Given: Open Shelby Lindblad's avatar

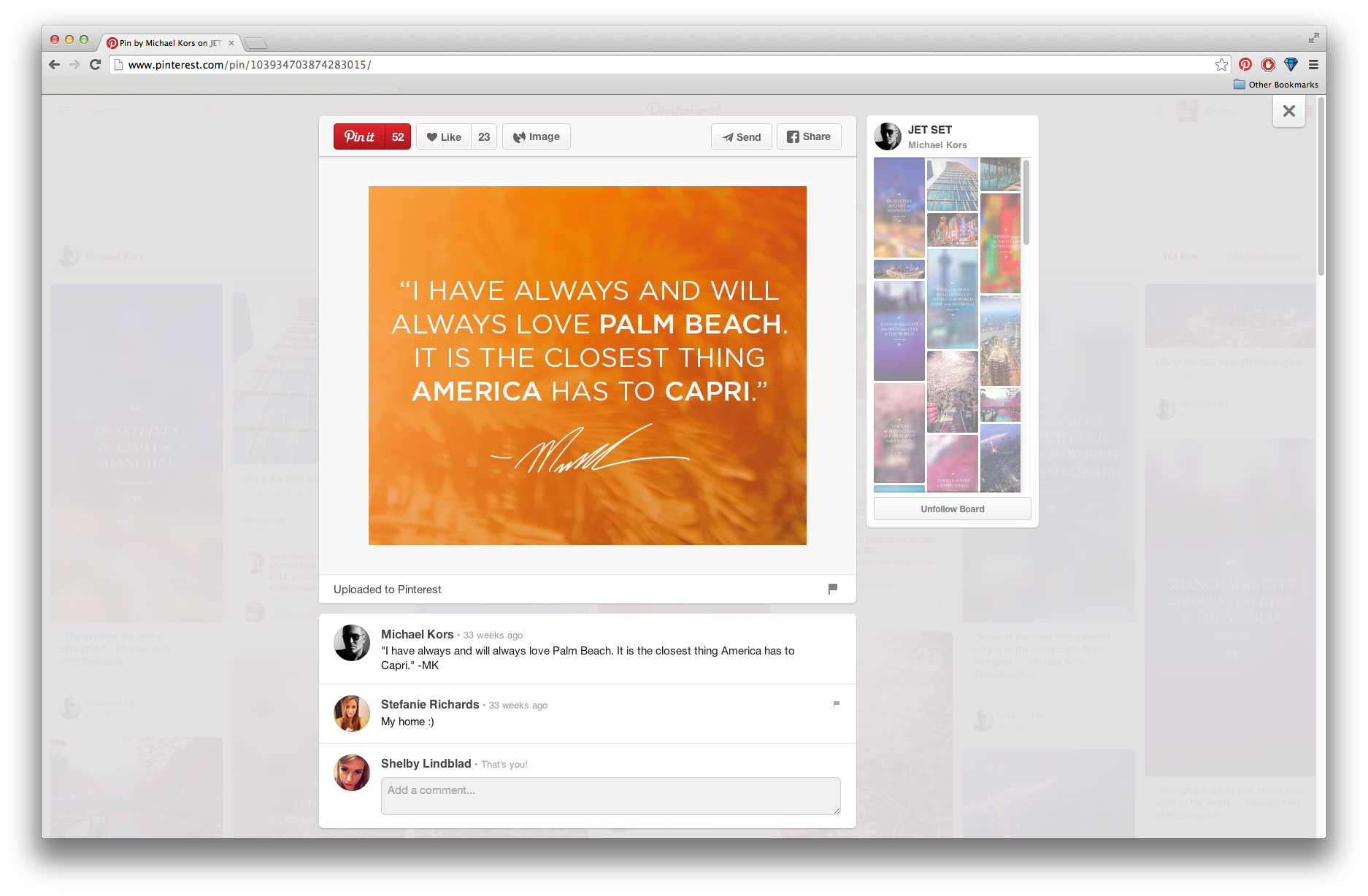Looking at the screenshot, I should coord(352,772).
